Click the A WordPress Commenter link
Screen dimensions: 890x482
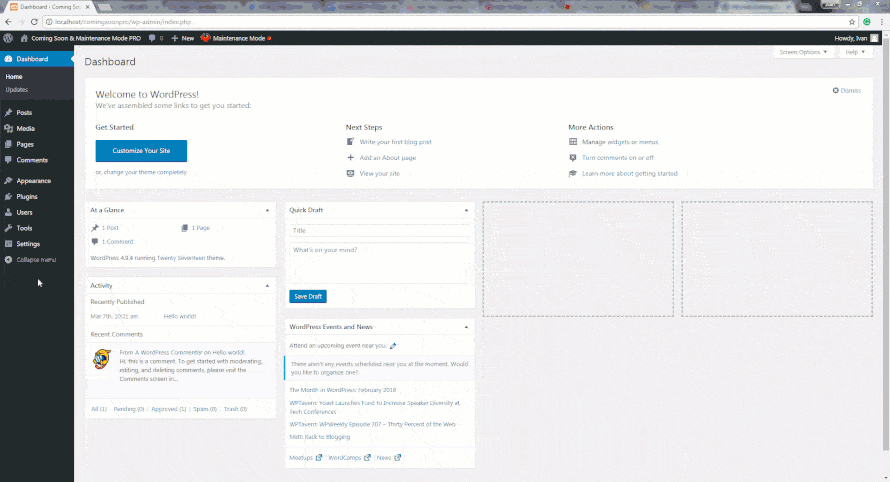[x=169, y=353]
